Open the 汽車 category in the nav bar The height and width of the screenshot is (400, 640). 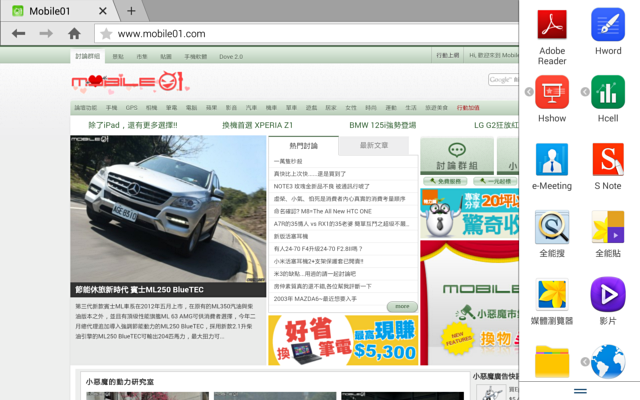pyautogui.click(x=251, y=108)
